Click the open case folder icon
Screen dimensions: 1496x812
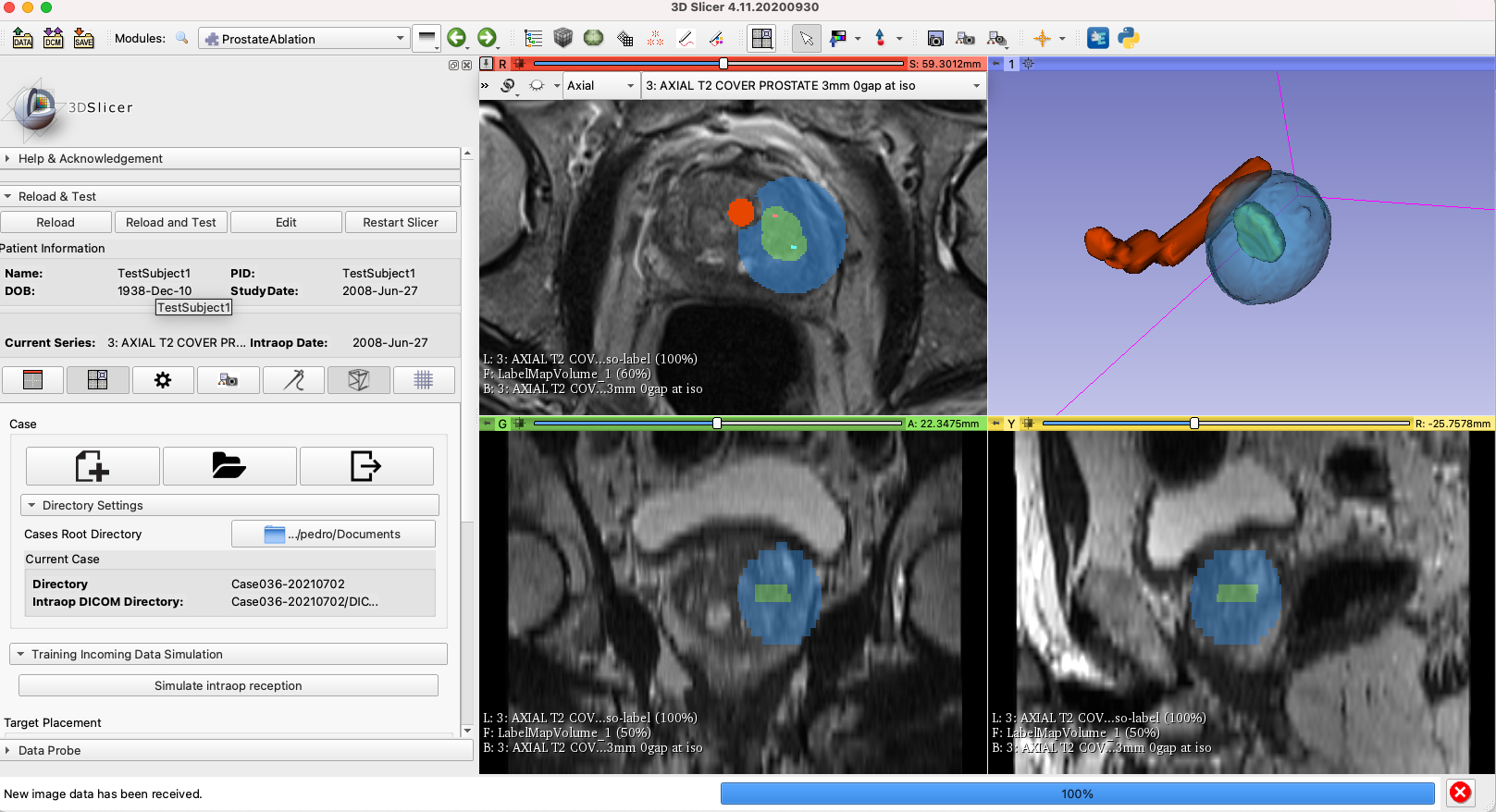(x=229, y=466)
